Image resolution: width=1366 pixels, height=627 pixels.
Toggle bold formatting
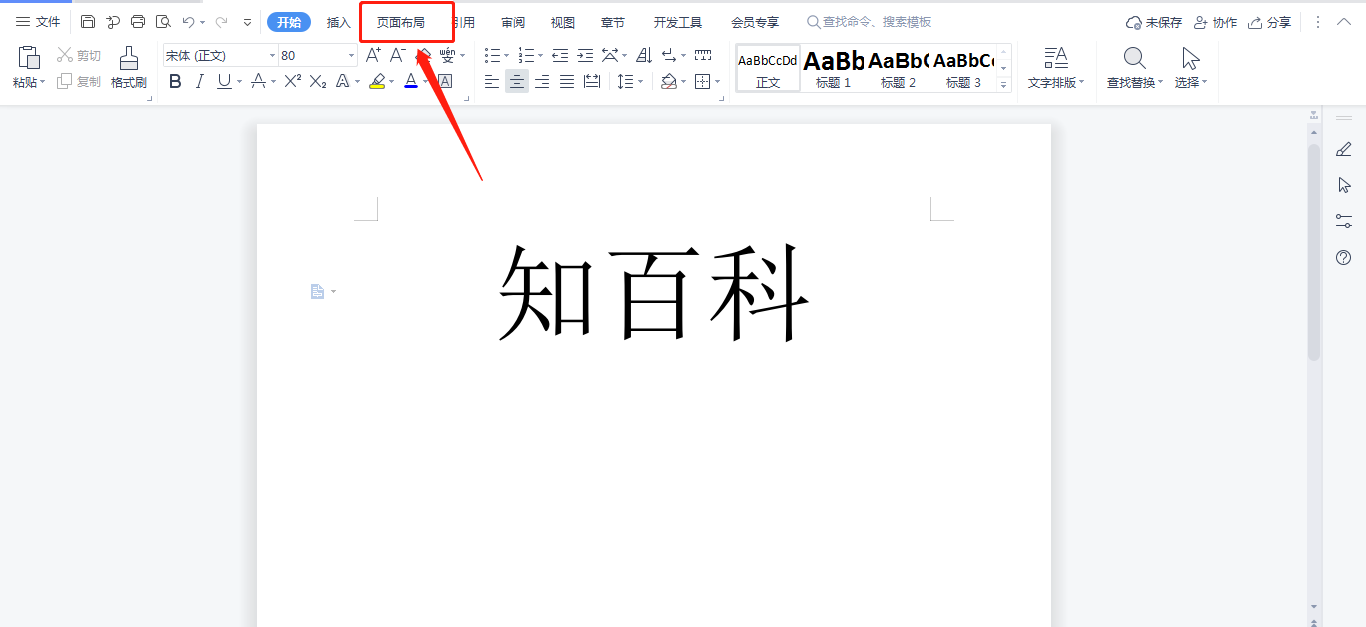175,82
